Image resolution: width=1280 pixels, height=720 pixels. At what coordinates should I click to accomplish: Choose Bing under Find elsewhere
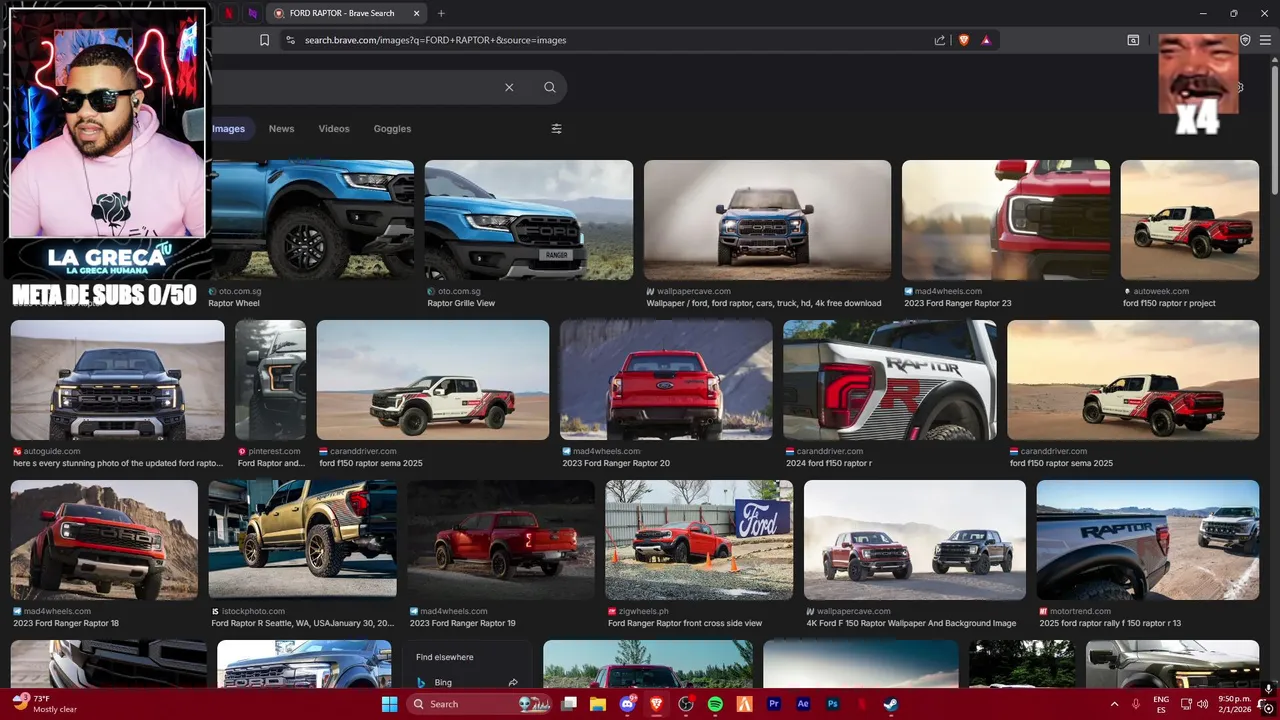pos(467,682)
